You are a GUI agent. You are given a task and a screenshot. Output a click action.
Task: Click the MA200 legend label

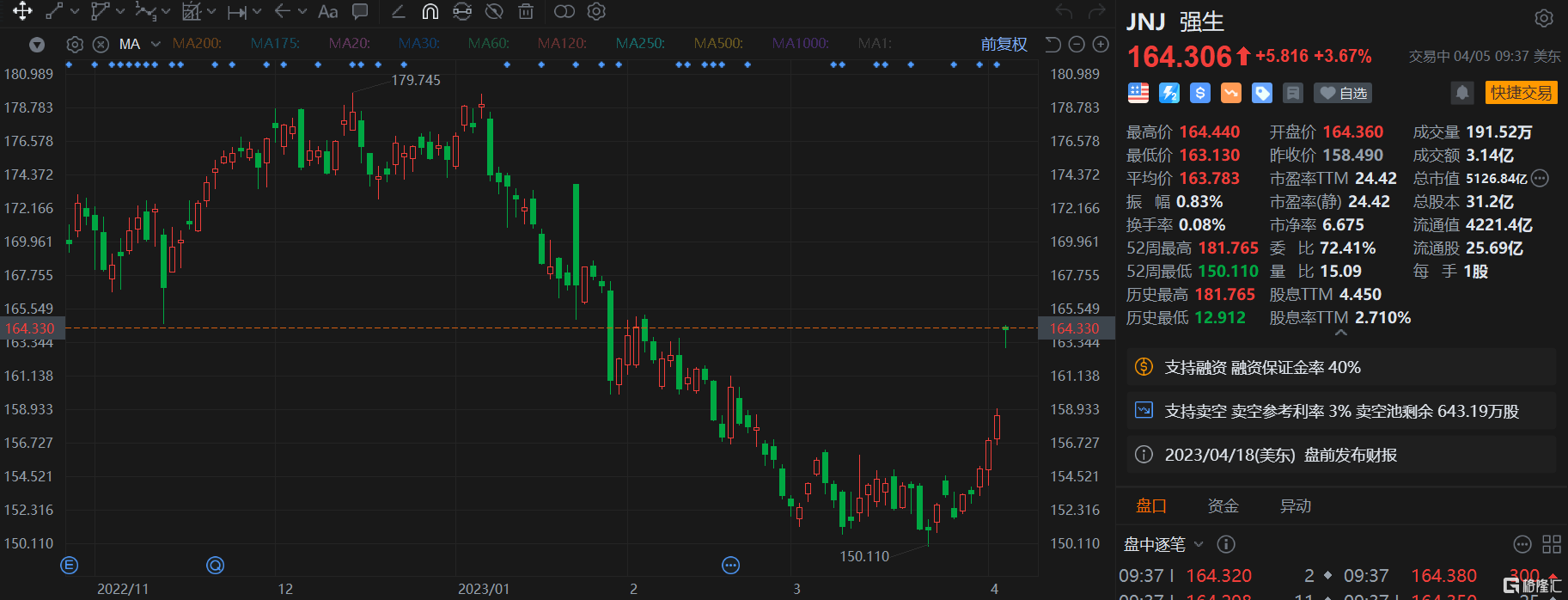click(197, 43)
